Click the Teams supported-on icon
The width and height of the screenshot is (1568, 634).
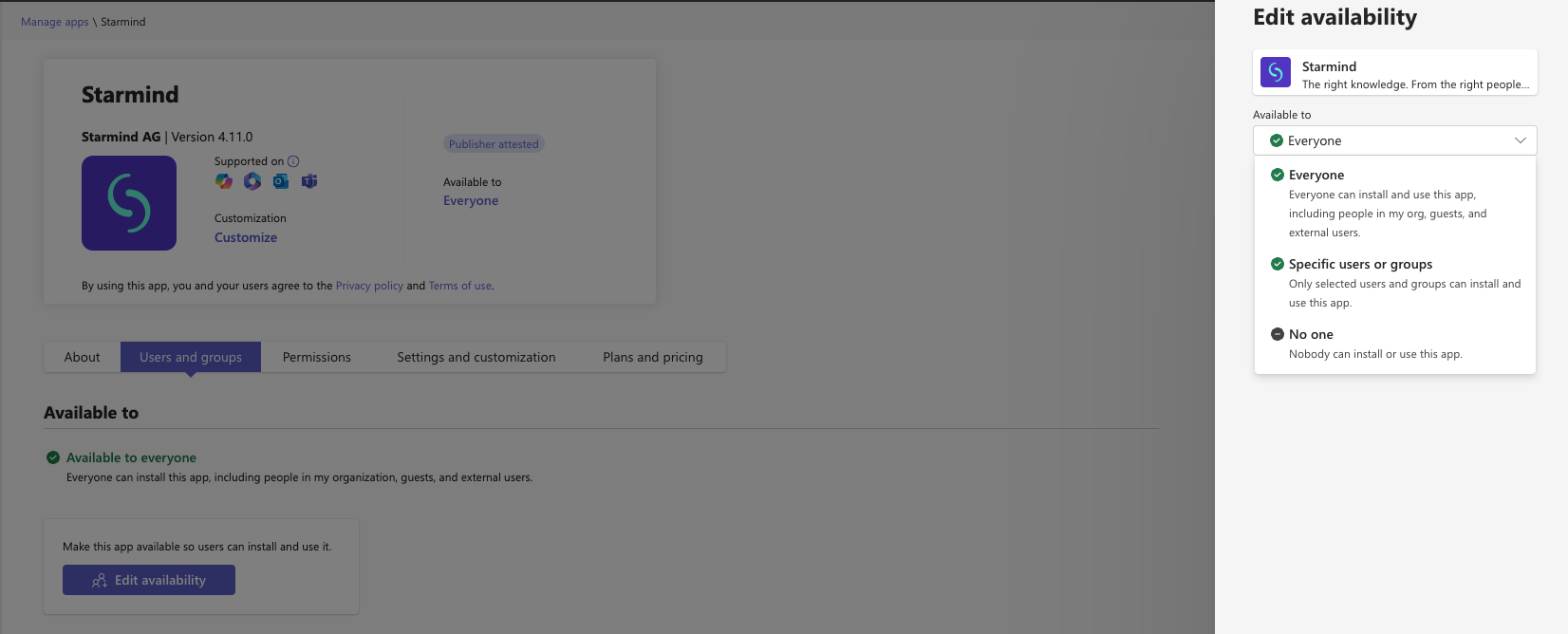pos(309,181)
